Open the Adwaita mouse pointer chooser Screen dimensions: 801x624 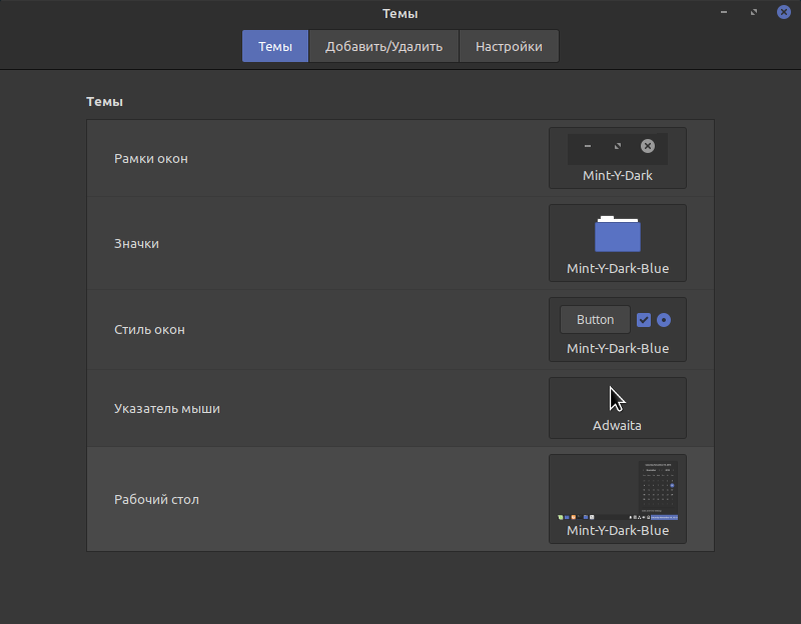[x=618, y=408]
